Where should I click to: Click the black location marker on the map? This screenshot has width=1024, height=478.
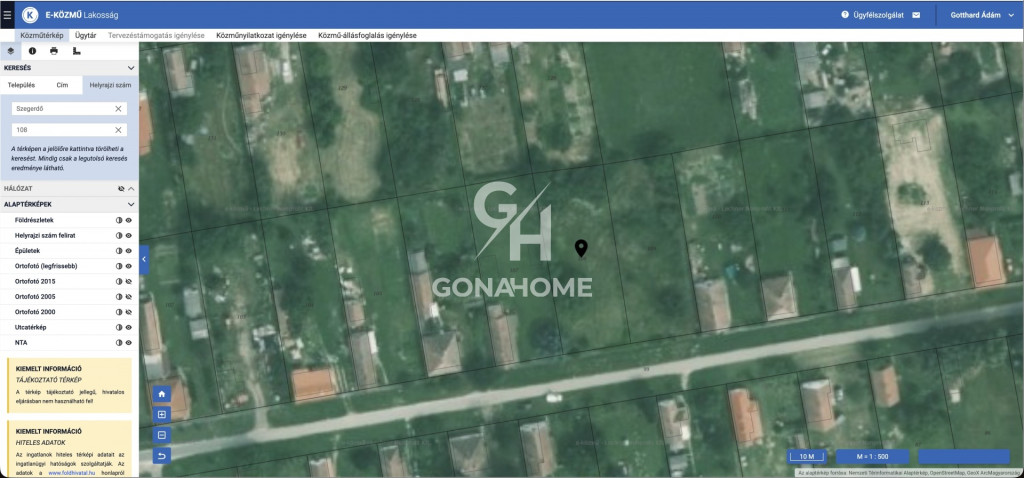[582, 248]
